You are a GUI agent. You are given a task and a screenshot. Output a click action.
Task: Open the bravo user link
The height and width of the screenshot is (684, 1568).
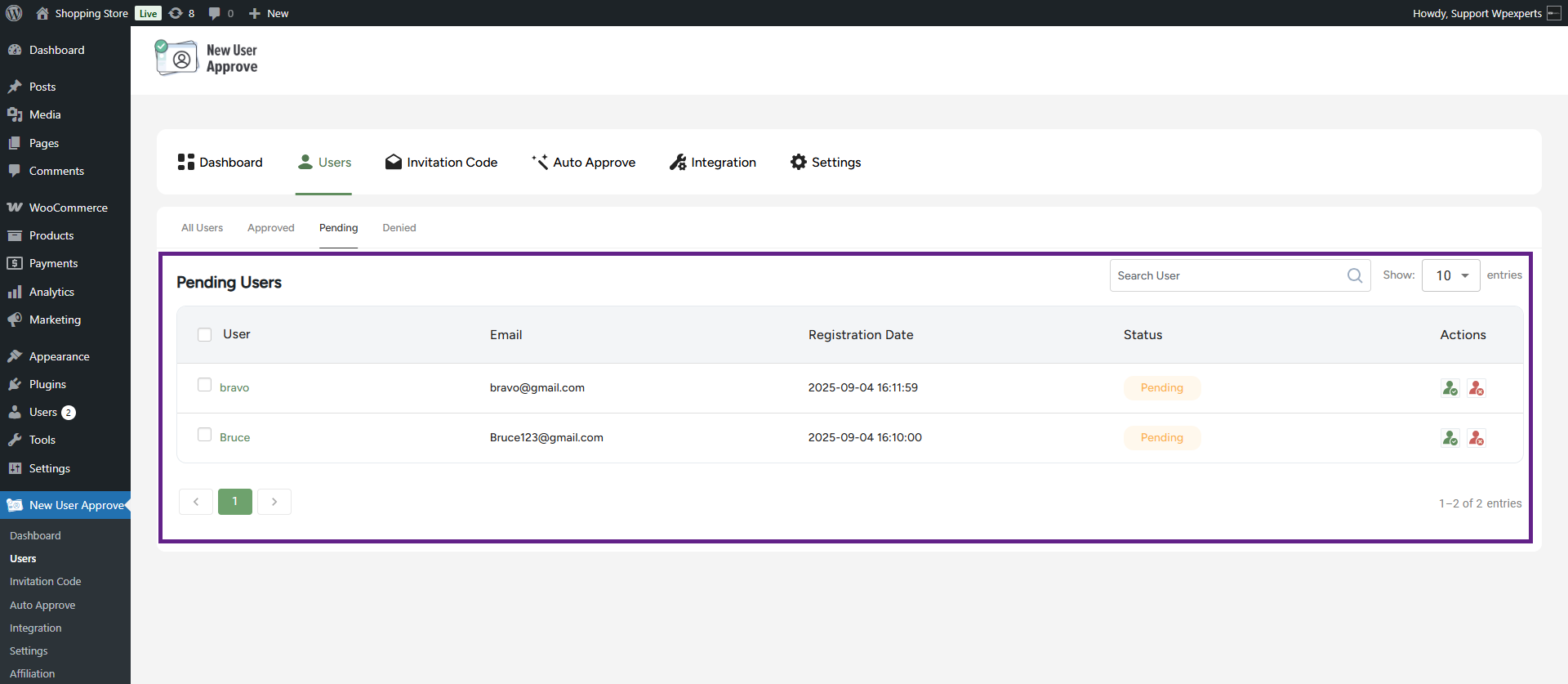pos(234,388)
